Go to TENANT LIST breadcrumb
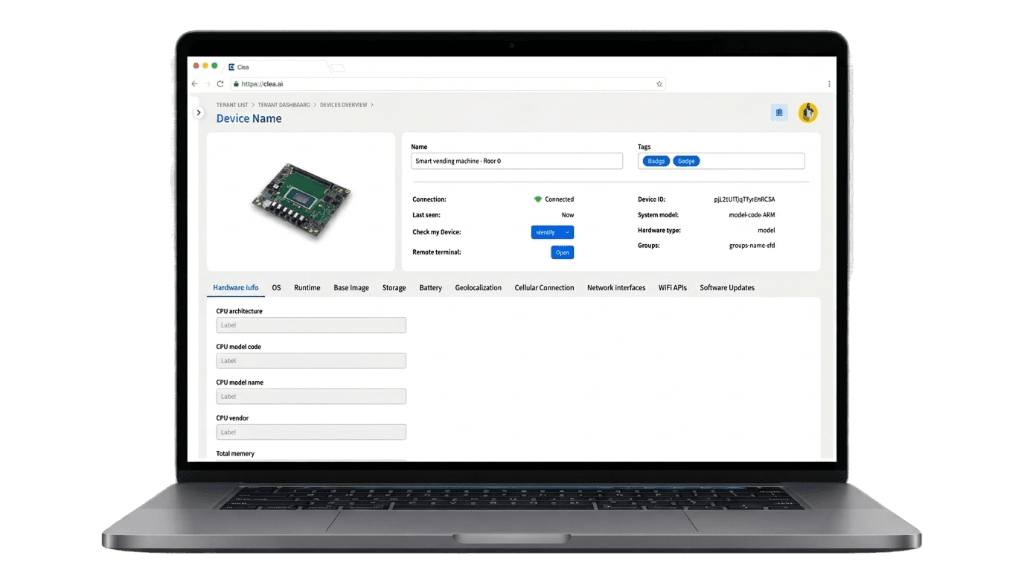 [232, 105]
